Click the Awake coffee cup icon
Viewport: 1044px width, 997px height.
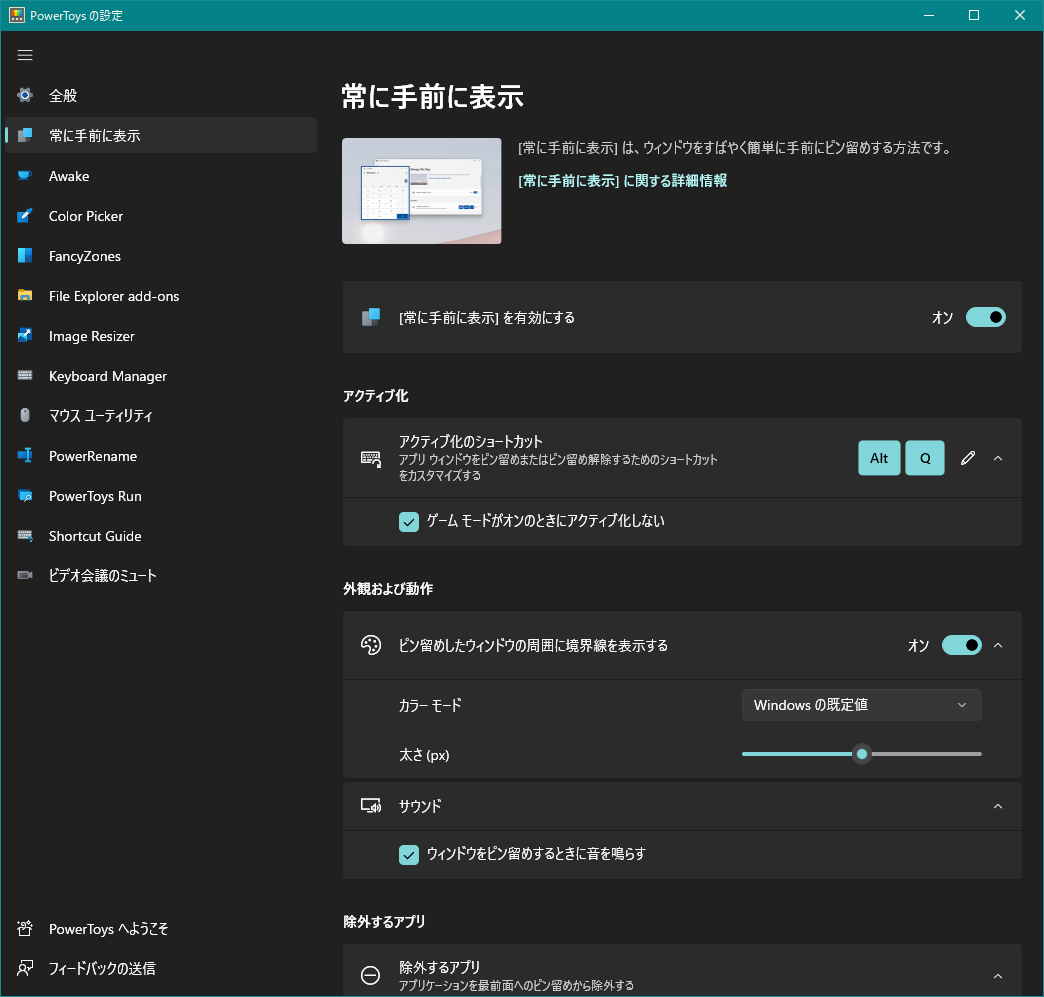25,176
